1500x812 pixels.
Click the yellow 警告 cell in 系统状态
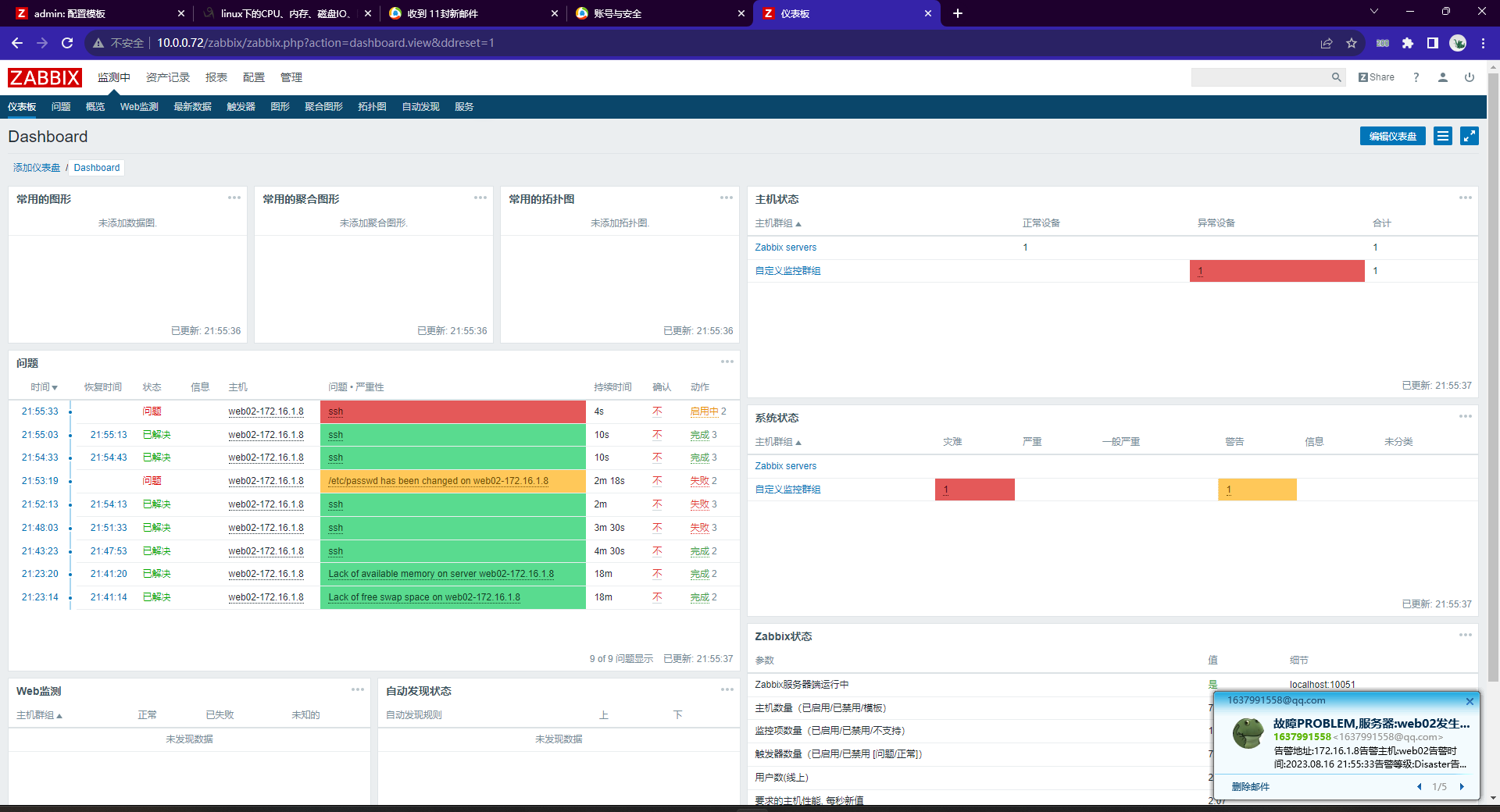[1257, 490]
